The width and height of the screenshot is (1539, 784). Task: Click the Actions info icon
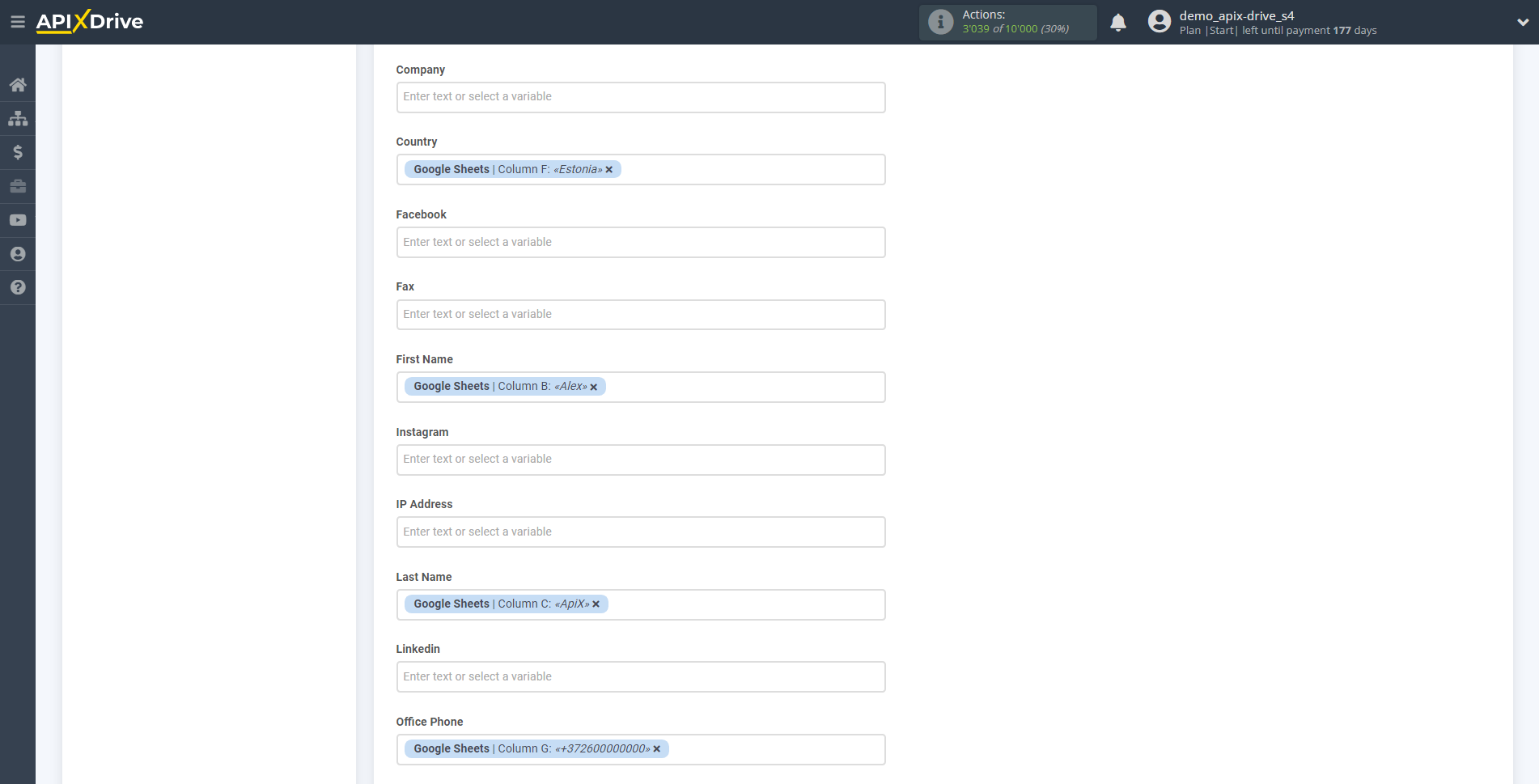pyautogui.click(x=940, y=22)
